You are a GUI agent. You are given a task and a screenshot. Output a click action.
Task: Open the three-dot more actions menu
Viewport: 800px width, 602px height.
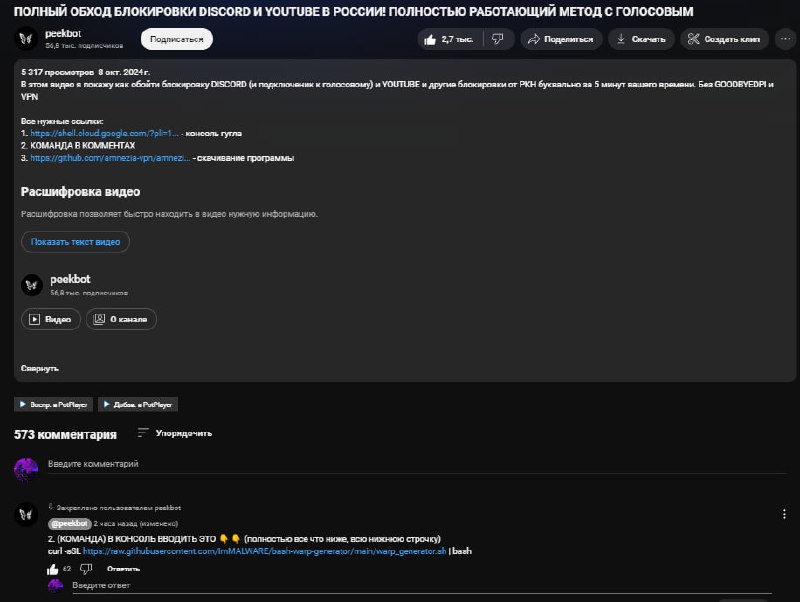(785, 39)
